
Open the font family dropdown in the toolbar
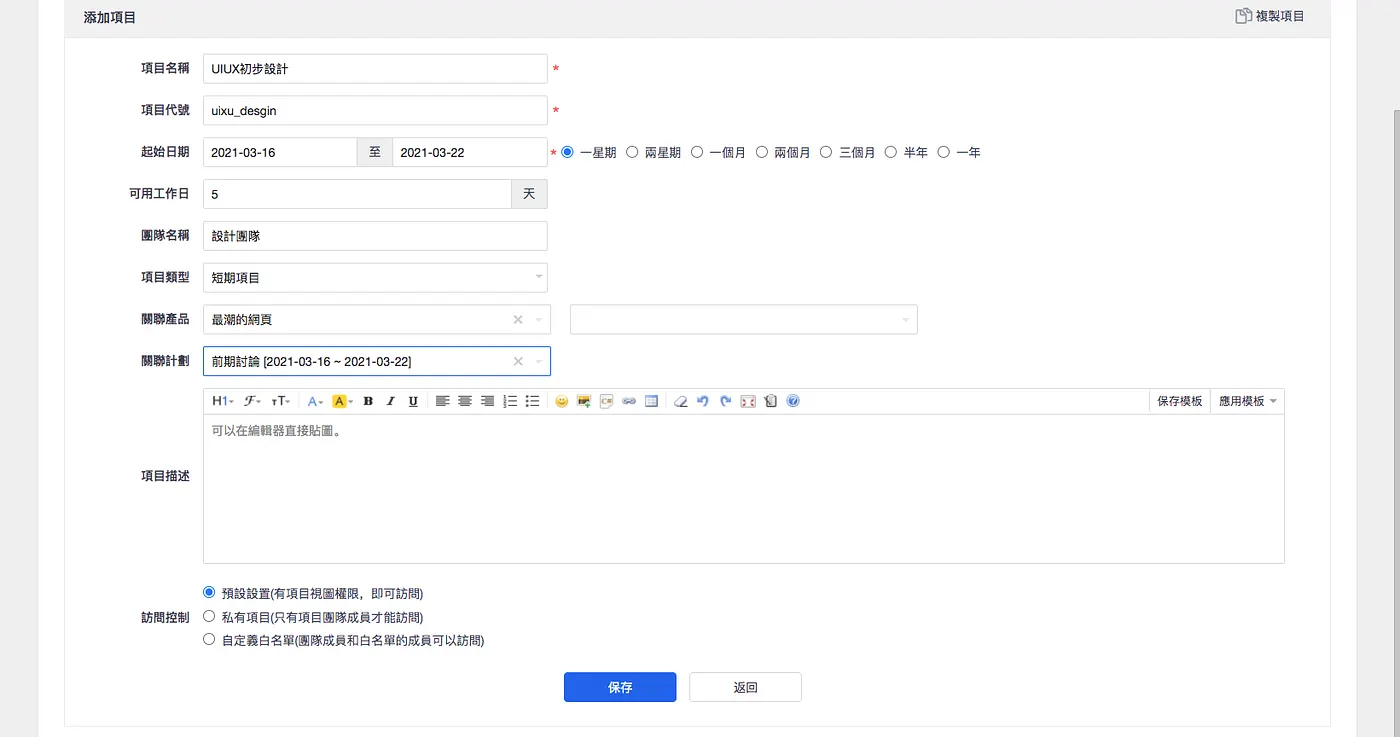pos(252,401)
